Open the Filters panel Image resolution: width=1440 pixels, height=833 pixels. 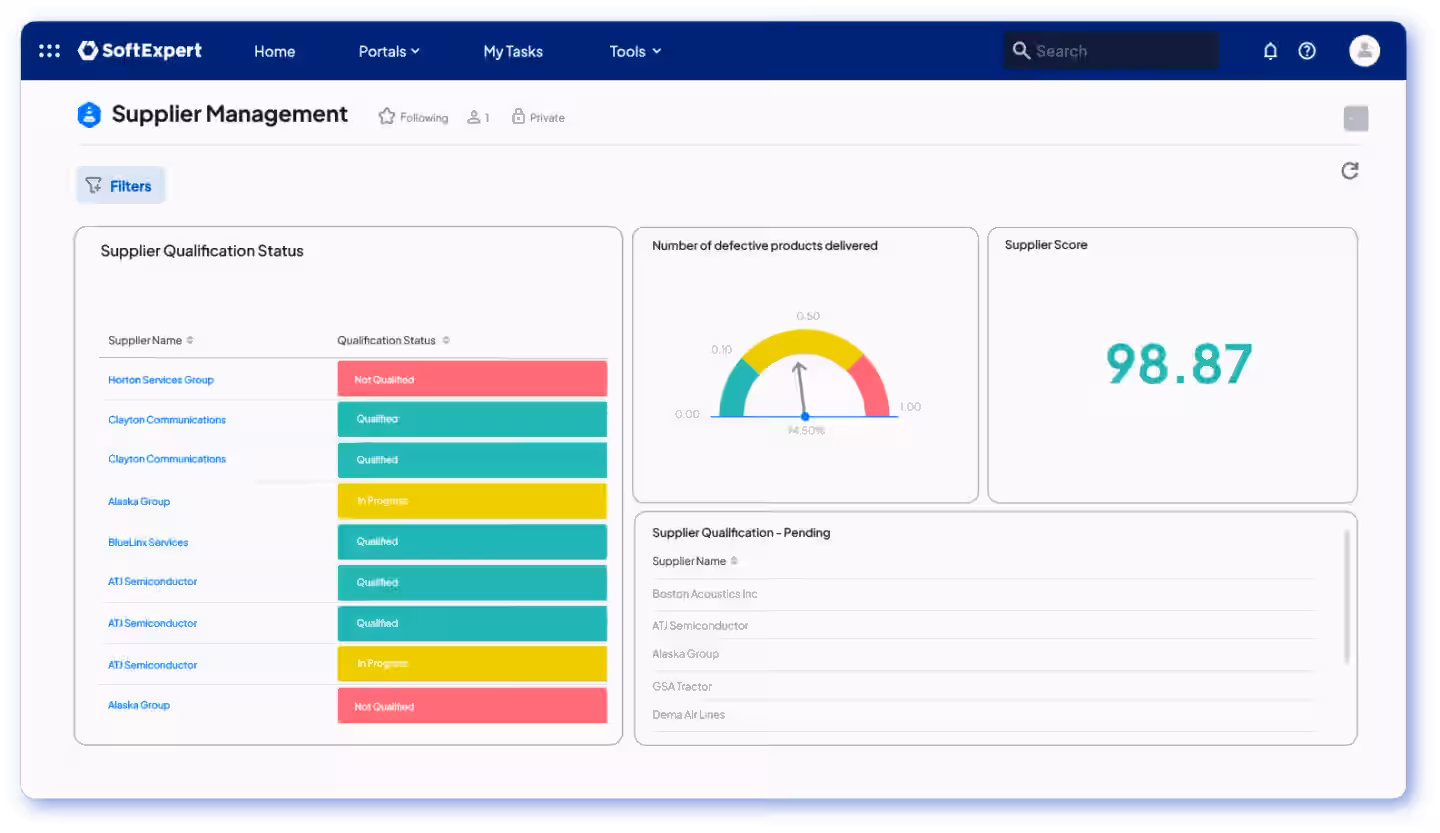(120, 185)
